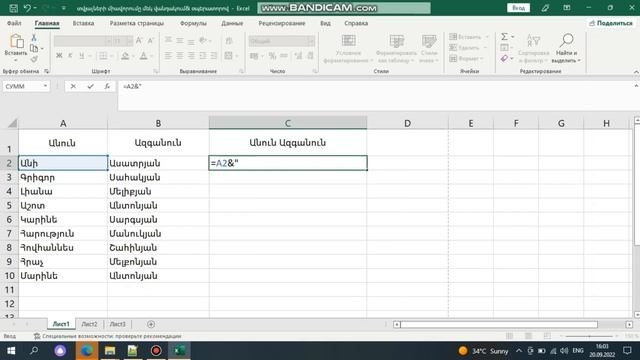Click the Format Painter brush icon
640x360 pixels.
[34, 59]
